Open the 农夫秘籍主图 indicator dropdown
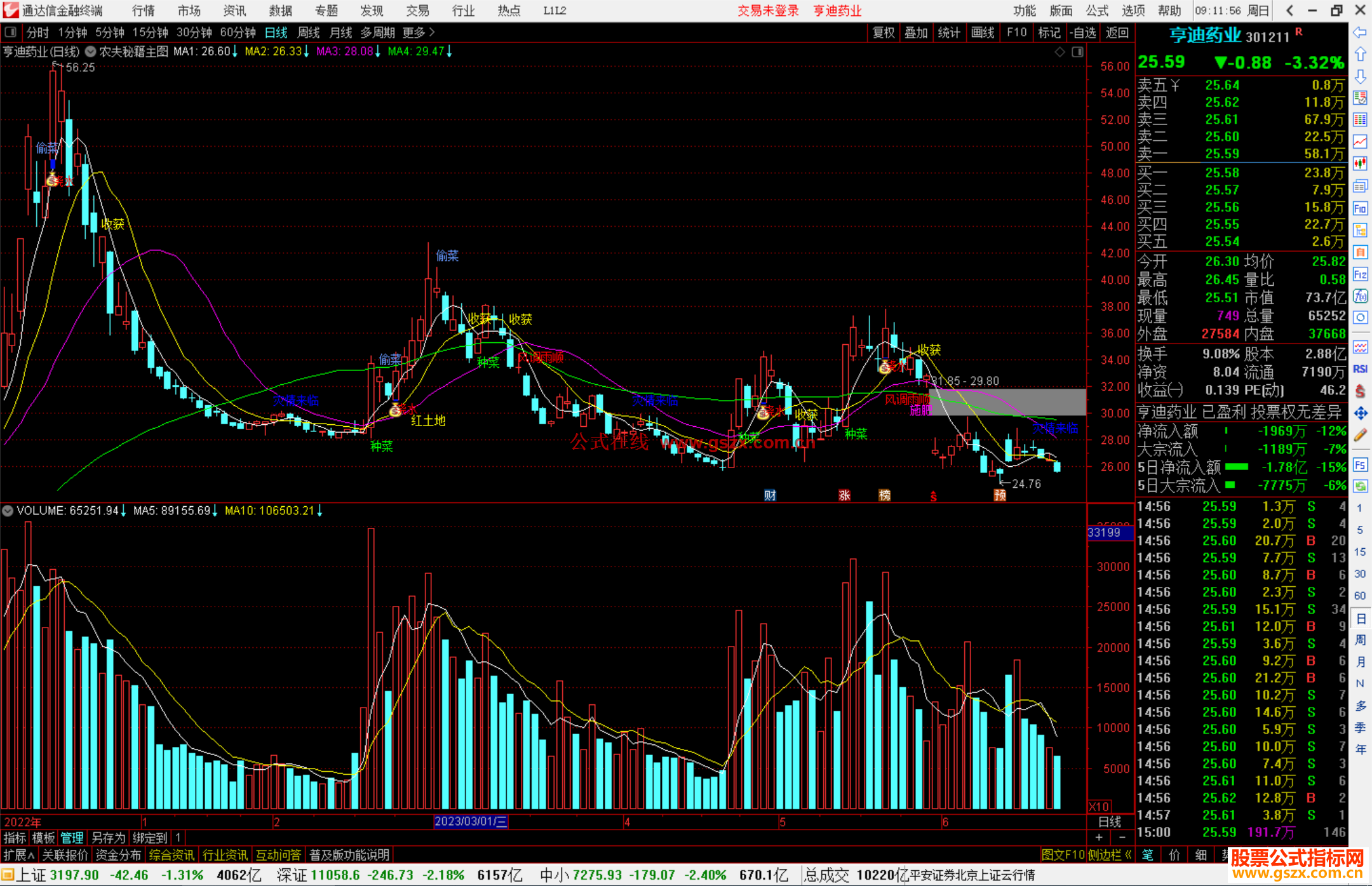Viewport: 1372px width, 886px height. coord(91,51)
